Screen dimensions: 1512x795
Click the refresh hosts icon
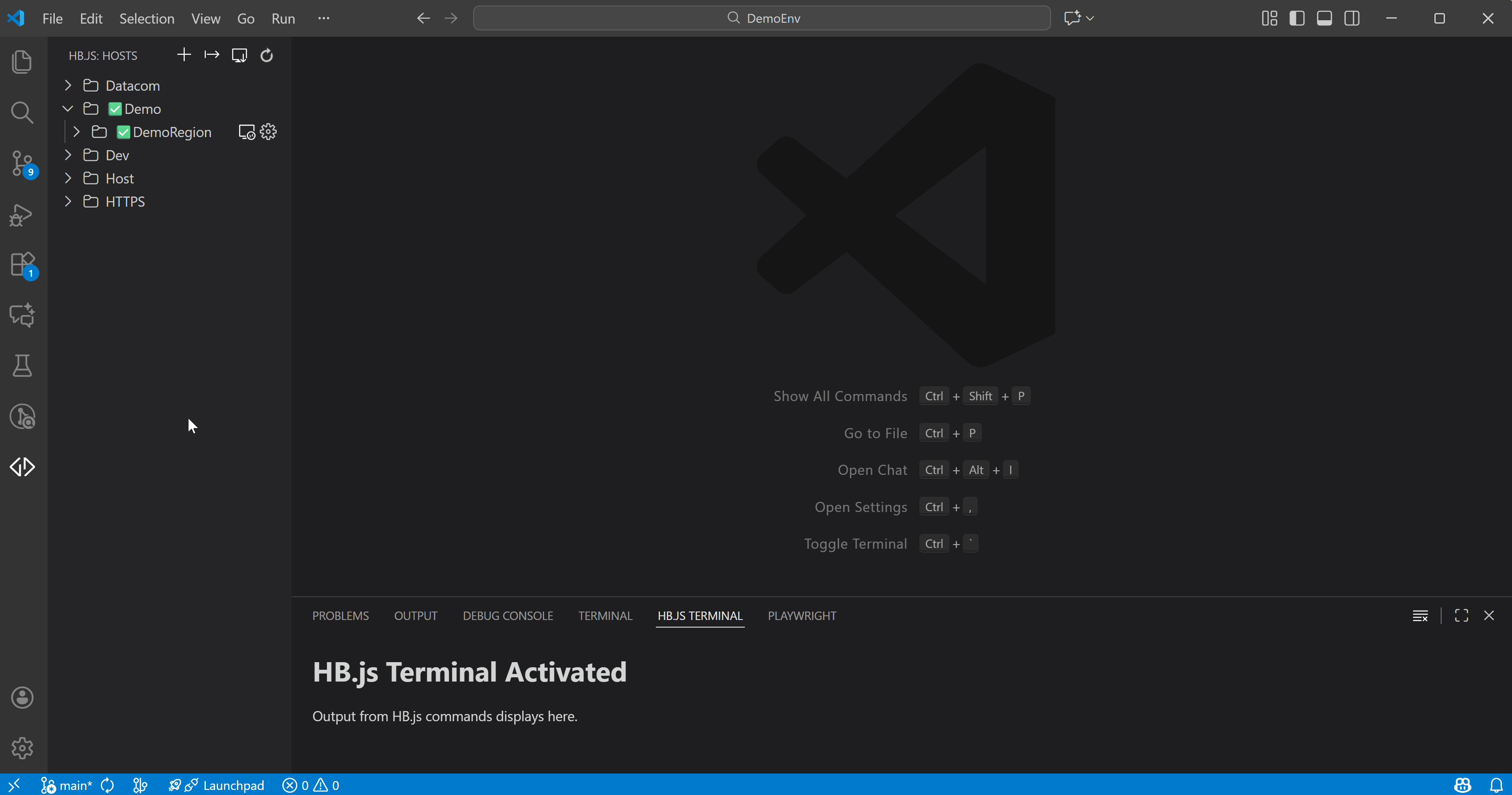[x=267, y=55]
